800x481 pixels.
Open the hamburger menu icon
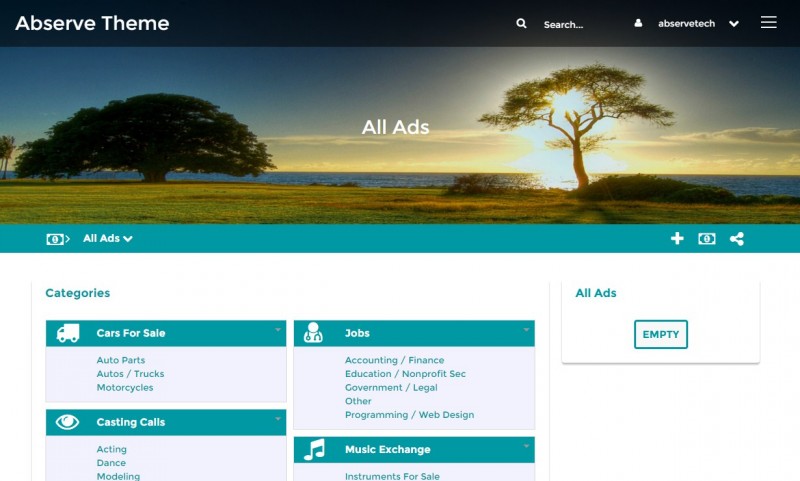[768, 22]
